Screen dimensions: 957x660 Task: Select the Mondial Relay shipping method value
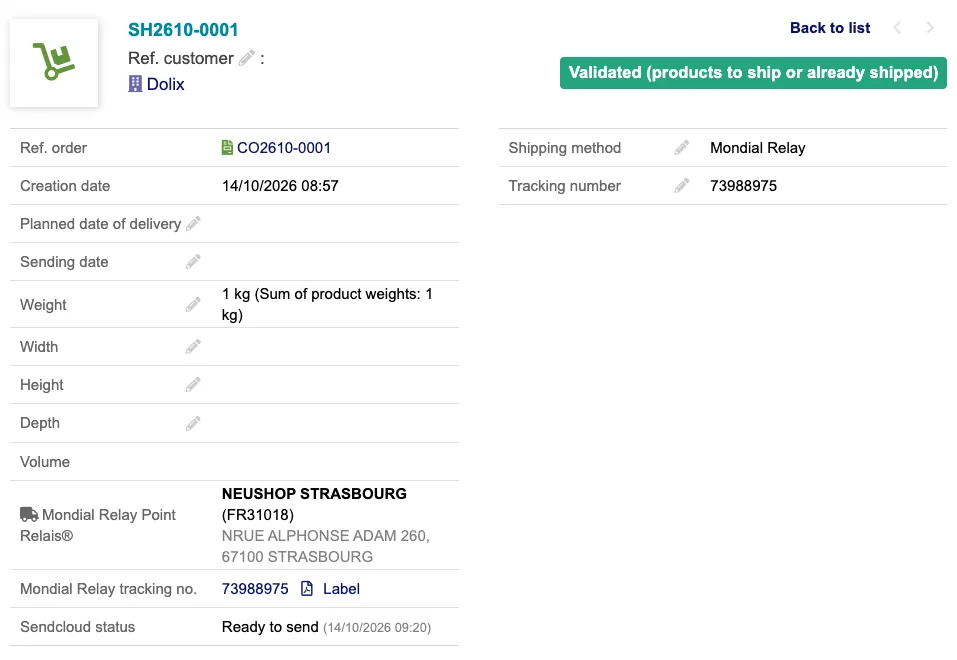(757, 148)
